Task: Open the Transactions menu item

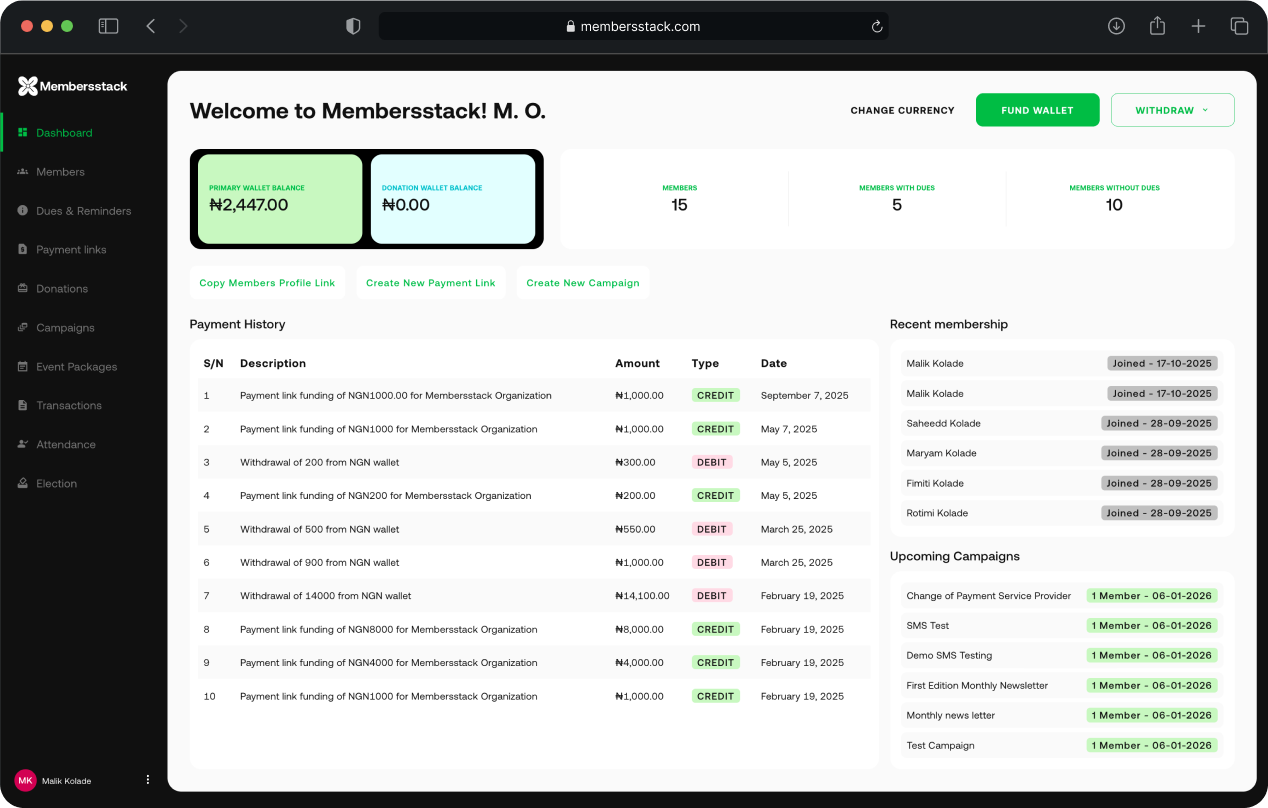Action: [69, 406]
